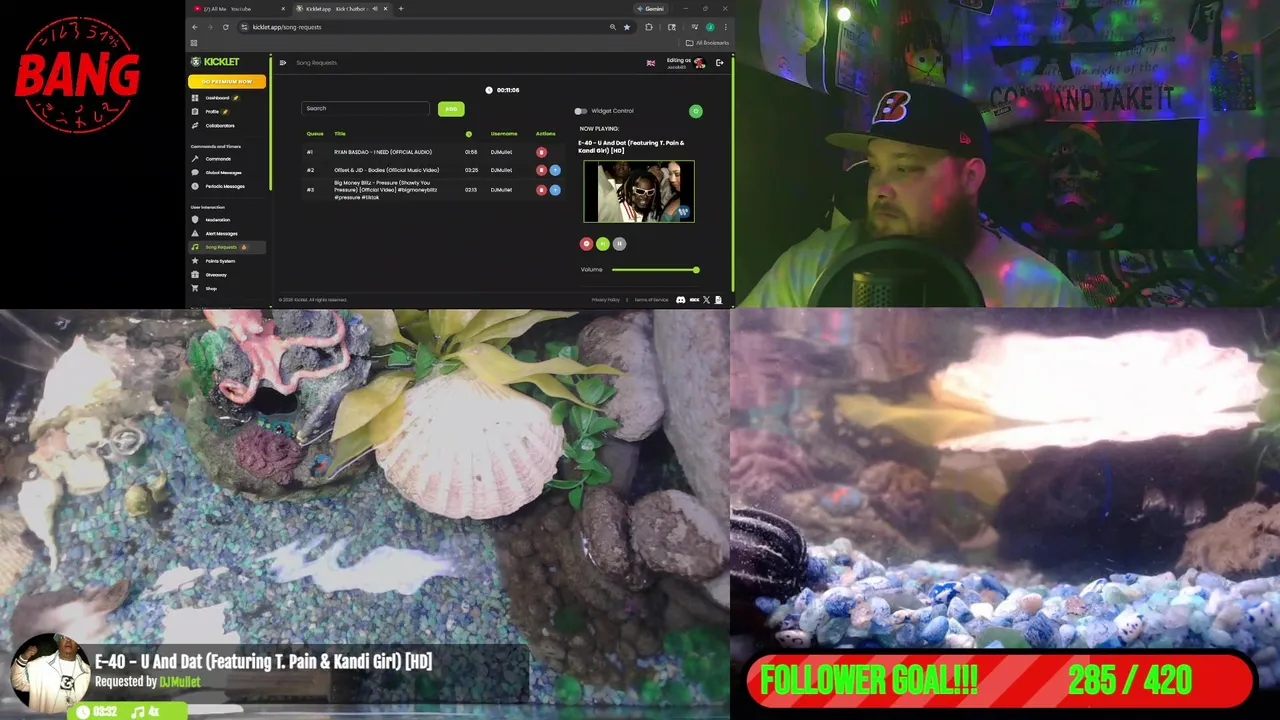
Task: Open a new browser tab
Action: click(x=401, y=9)
